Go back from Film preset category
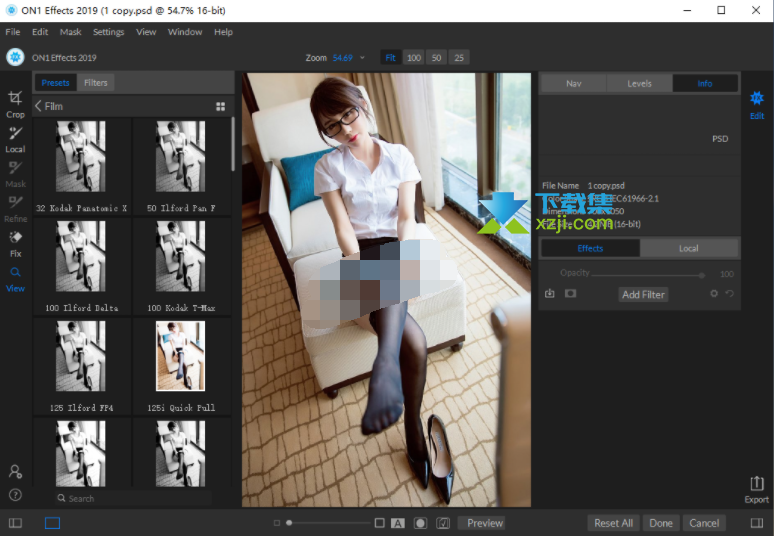 click(x=38, y=106)
